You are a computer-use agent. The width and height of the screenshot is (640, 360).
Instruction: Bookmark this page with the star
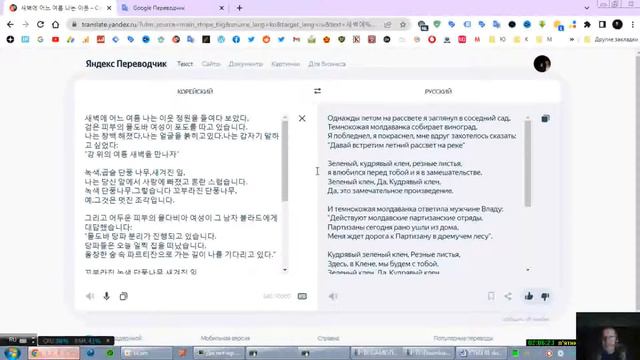(403, 24)
